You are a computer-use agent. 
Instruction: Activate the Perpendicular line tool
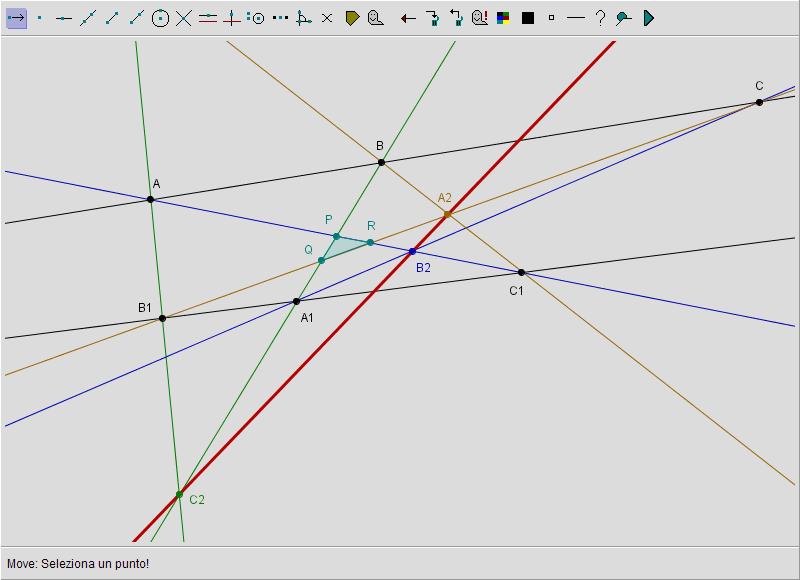[232, 18]
